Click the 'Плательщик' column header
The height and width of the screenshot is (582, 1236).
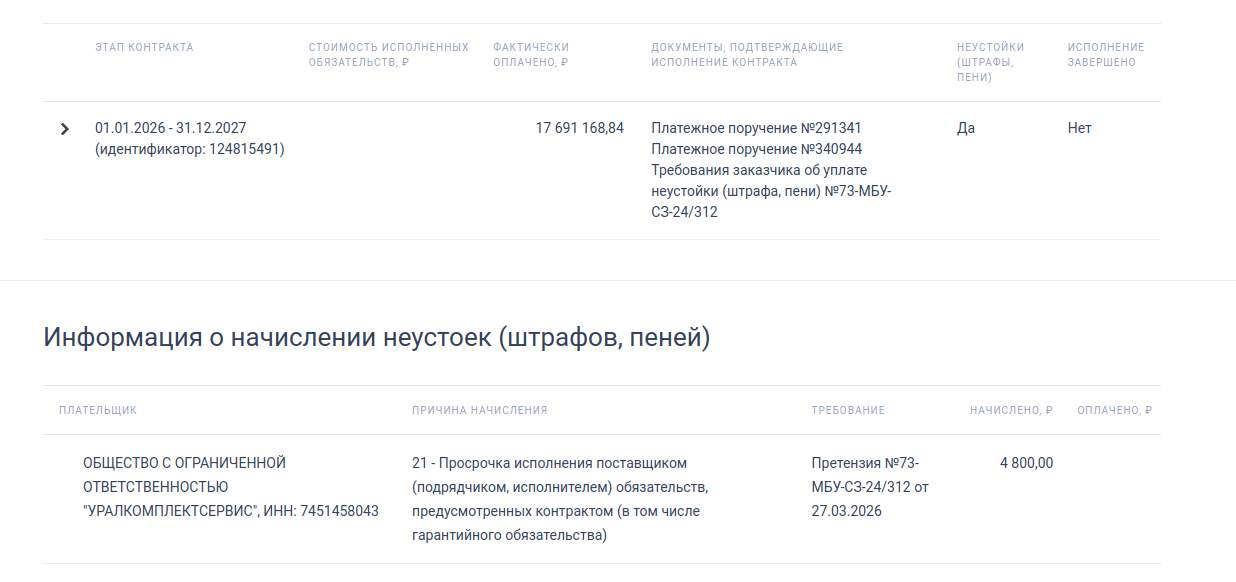[98, 410]
